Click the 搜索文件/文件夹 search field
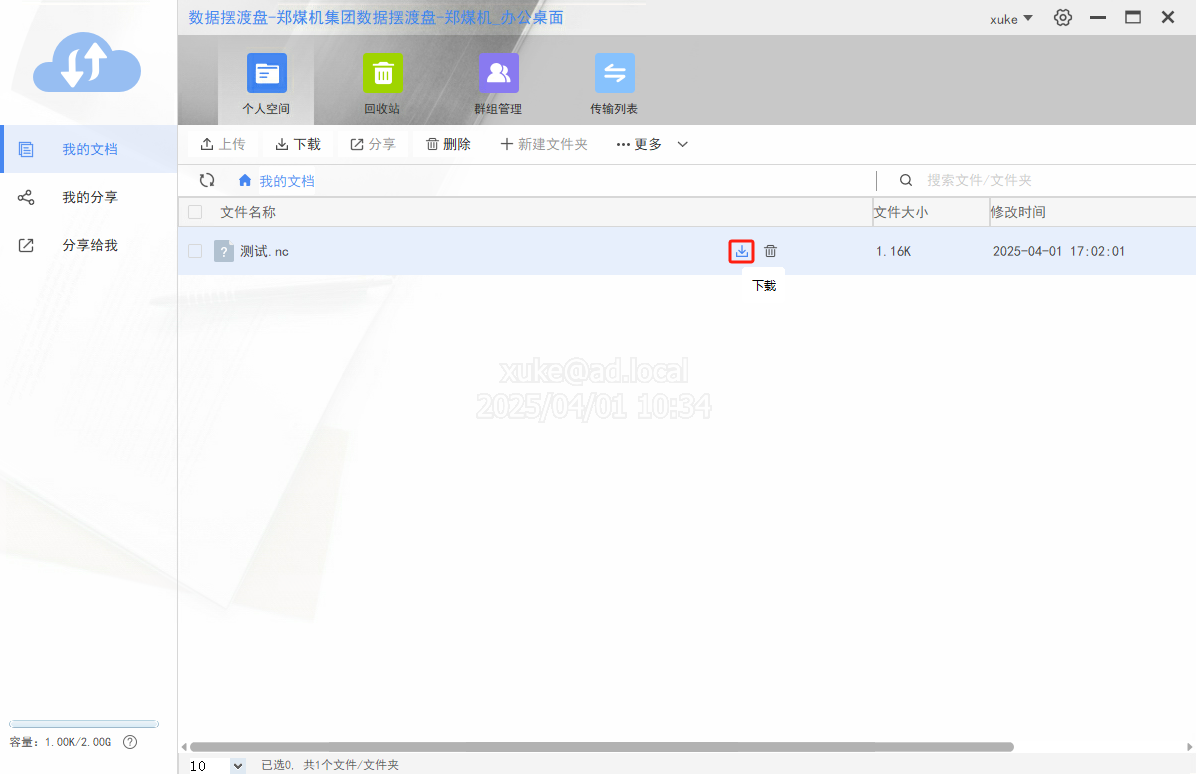The height and width of the screenshot is (774, 1196). coord(1040,180)
